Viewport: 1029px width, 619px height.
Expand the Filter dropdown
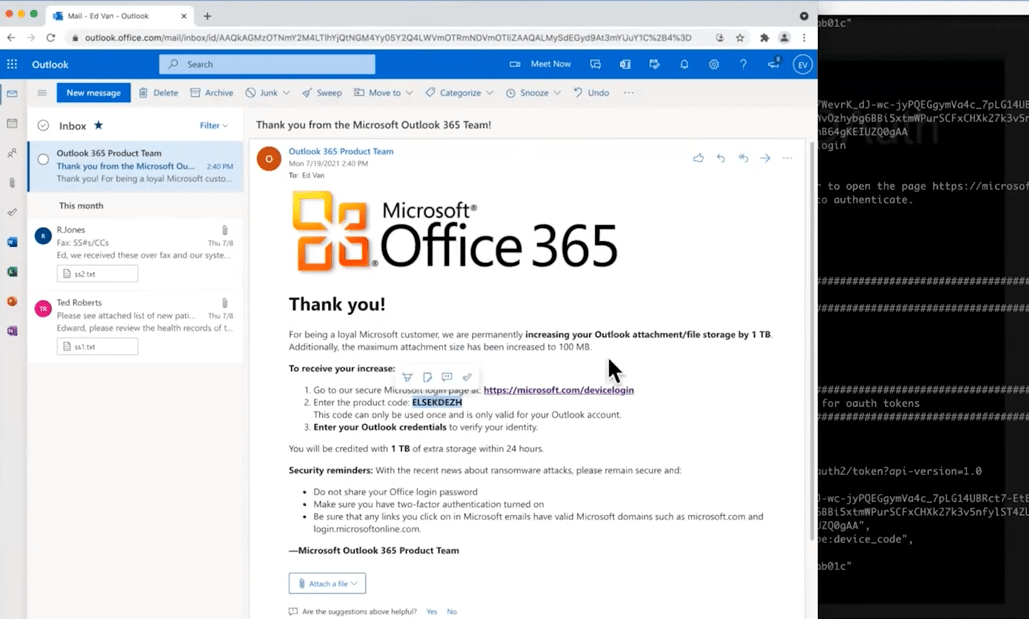pos(214,125)
